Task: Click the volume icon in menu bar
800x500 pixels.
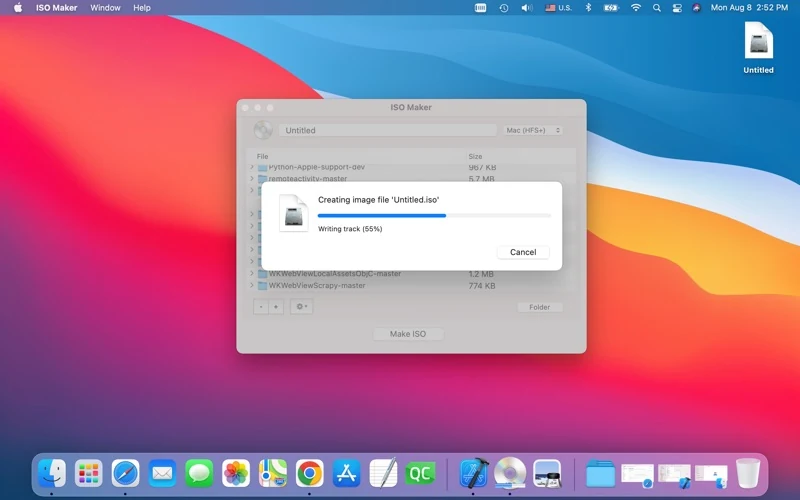Action: coord(527,8)
